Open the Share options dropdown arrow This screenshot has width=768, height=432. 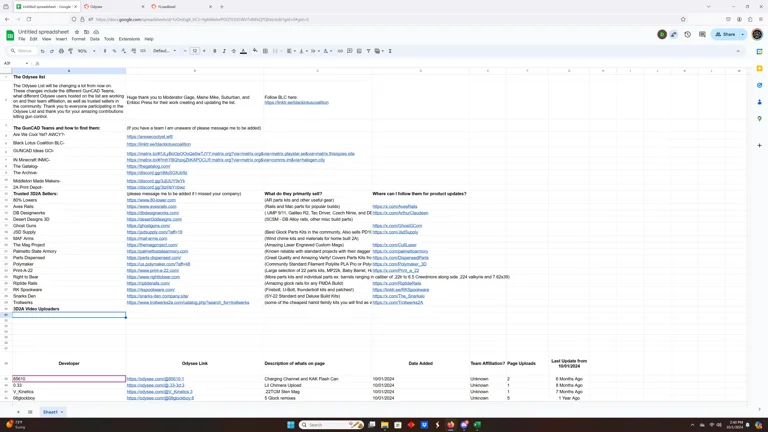(743, 34)
